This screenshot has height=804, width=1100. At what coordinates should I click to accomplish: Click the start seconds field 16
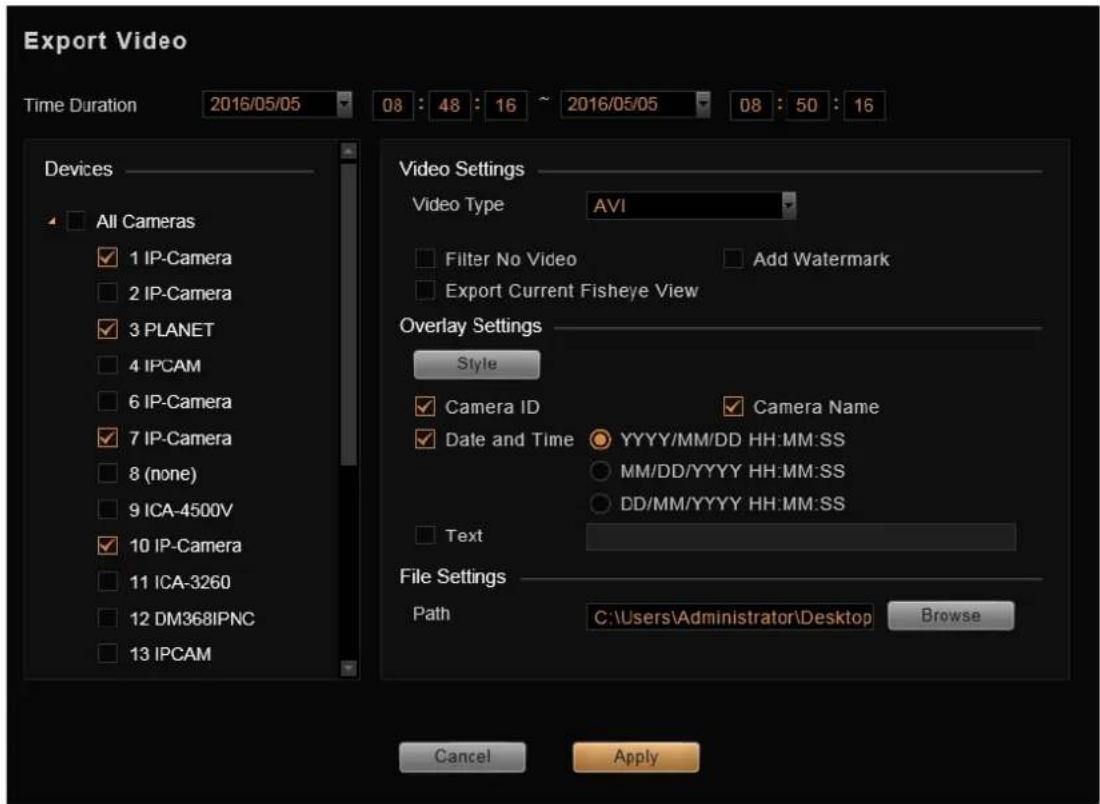tap(506, 105)
